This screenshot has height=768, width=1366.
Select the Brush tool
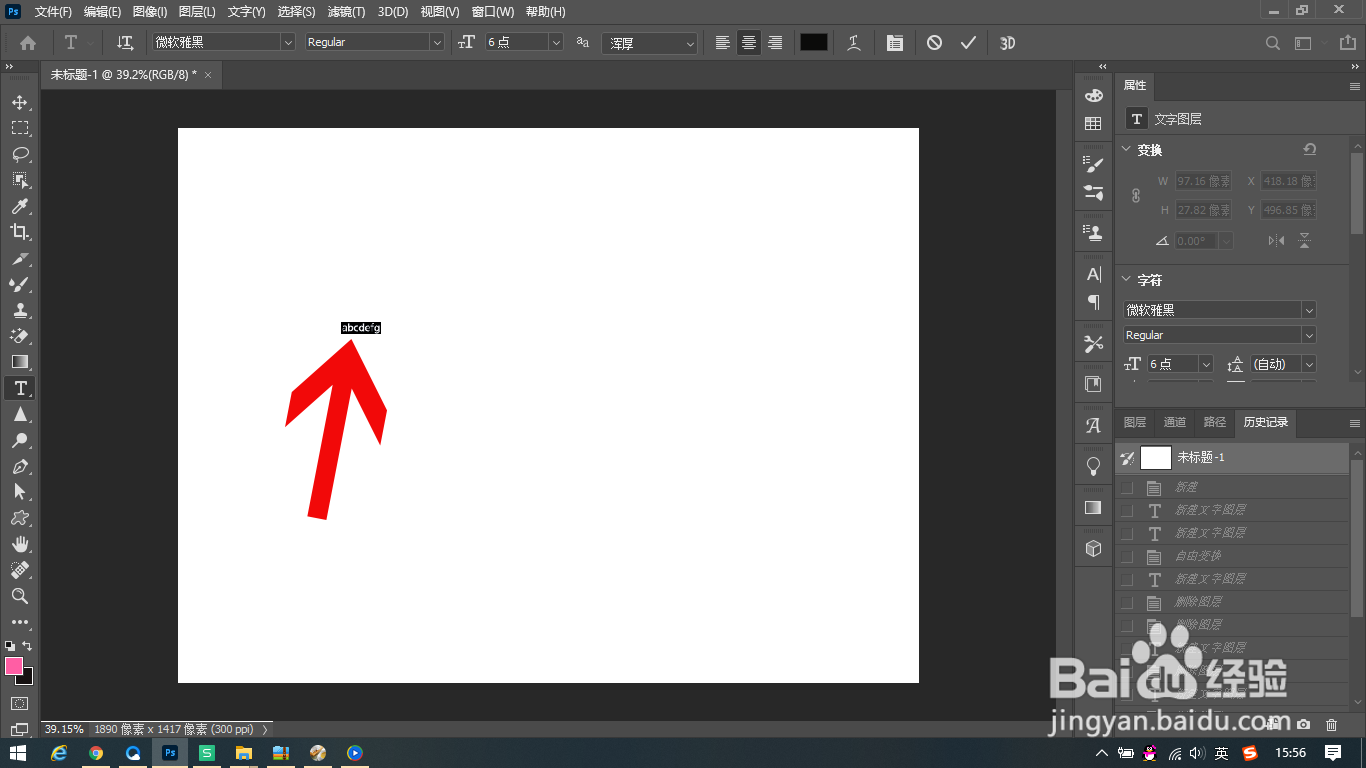20,284
